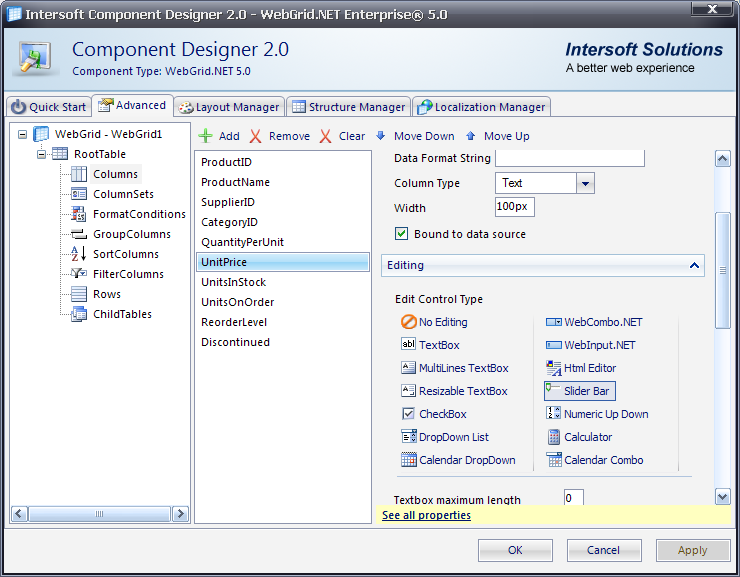The width and height of the screenshot is (740, 577).
Task: Select the WebCombo.NET icon
Action: (x=554, y=322)
